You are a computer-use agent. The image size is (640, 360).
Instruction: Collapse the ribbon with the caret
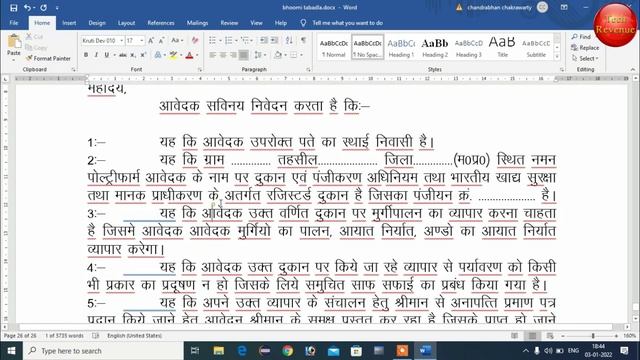633,70
